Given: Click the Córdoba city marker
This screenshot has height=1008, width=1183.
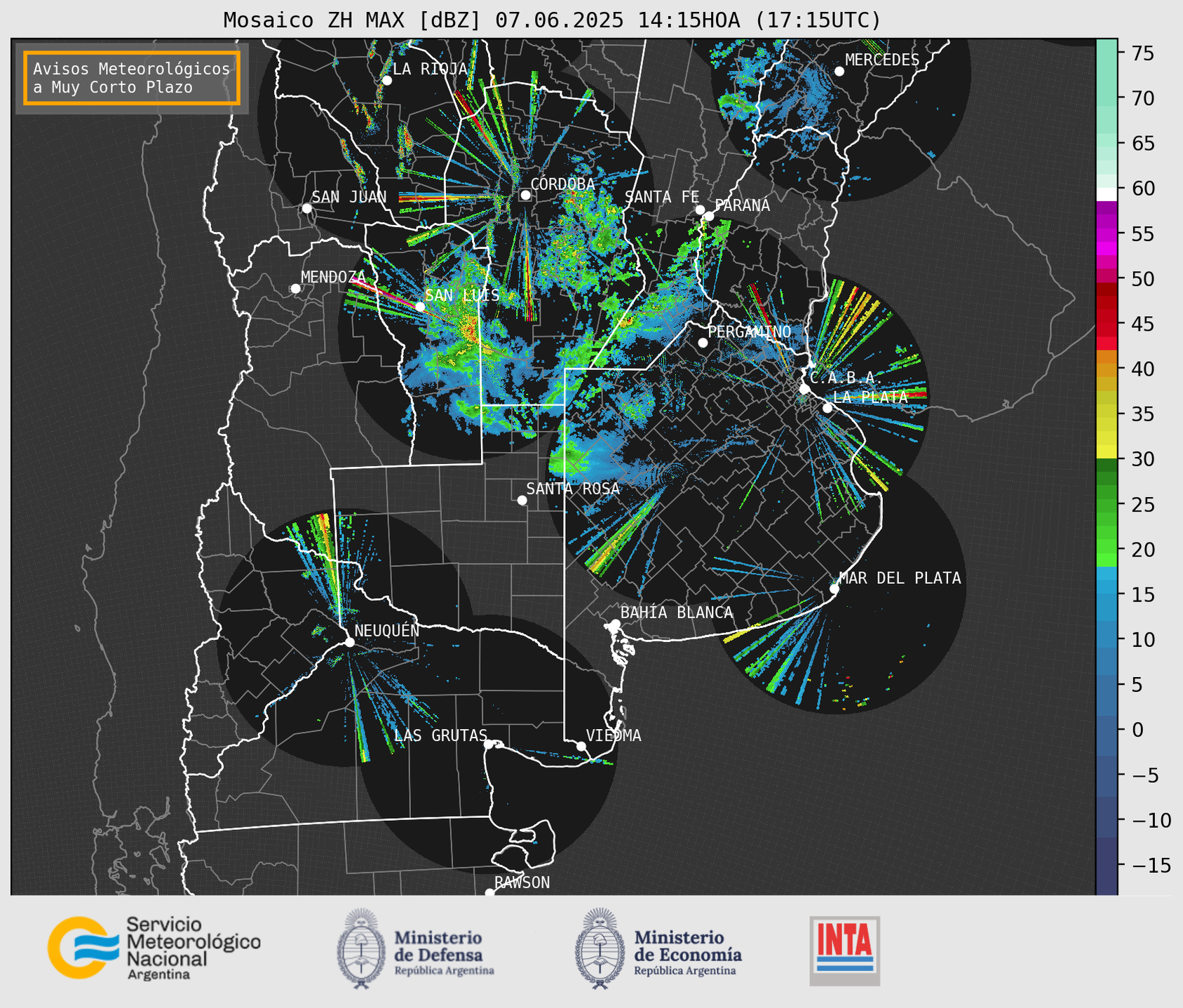Looking at the screenshot, I should coord(525,195).
